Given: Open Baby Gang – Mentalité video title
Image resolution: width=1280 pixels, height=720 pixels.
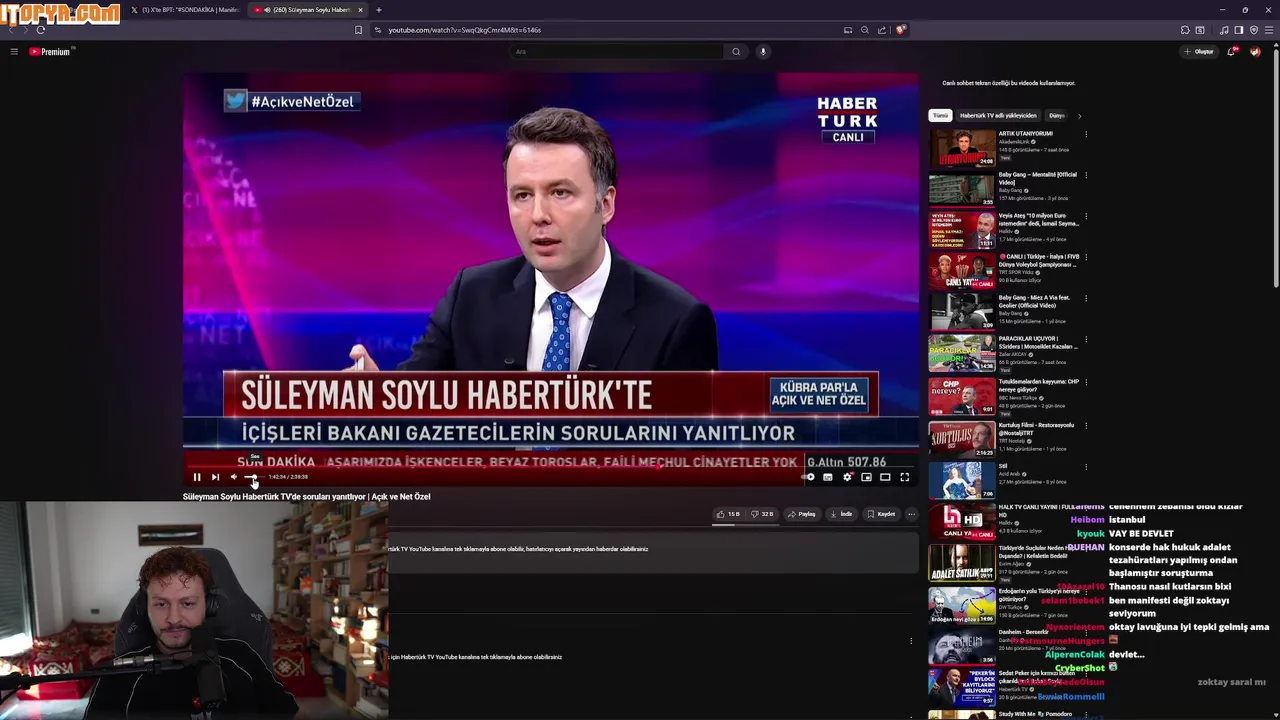Looking at the screenshot, I should 1038,178.
